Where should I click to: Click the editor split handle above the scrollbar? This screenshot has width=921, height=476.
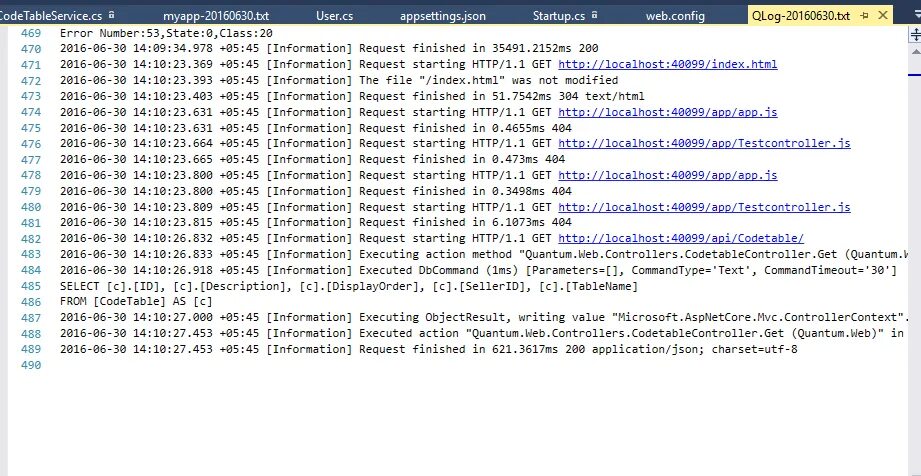(915, 35)
